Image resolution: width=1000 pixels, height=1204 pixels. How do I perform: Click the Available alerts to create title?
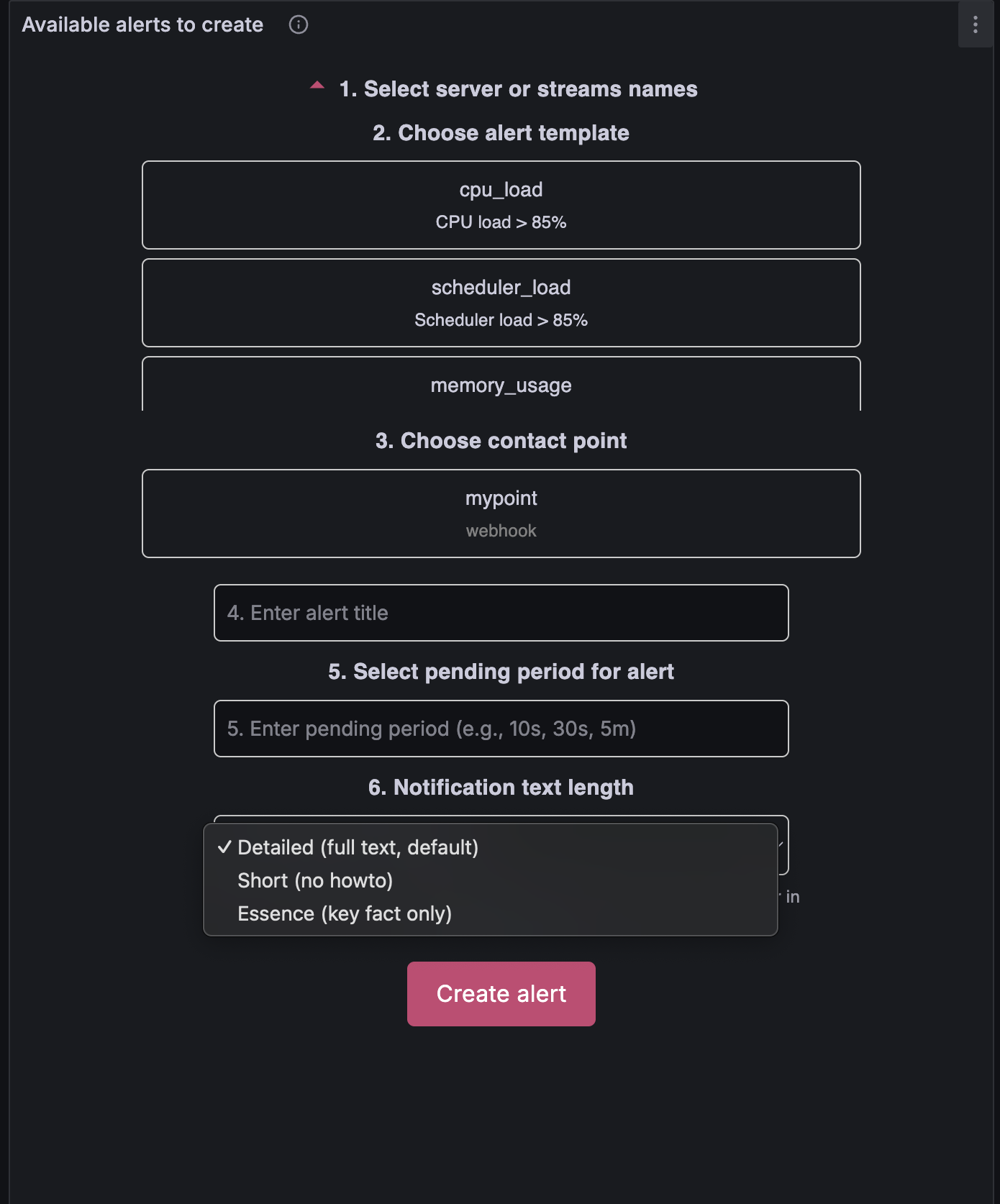142,24
